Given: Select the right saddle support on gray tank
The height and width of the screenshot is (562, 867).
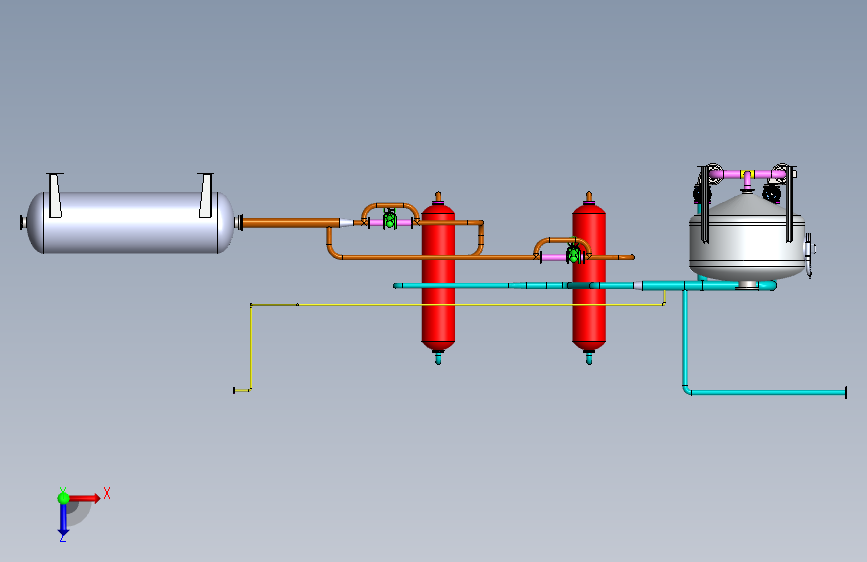Looking at the screenshot, I should (206, 195).
